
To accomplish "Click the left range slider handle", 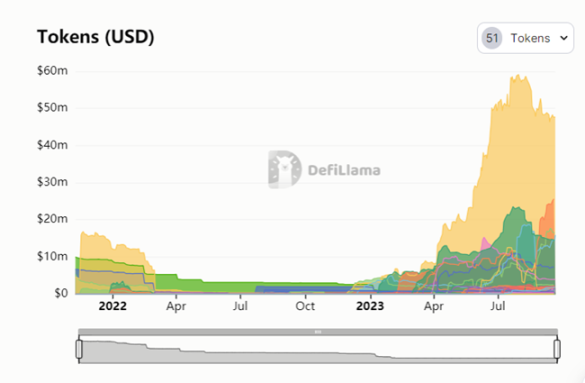I will tap(79, 349).
